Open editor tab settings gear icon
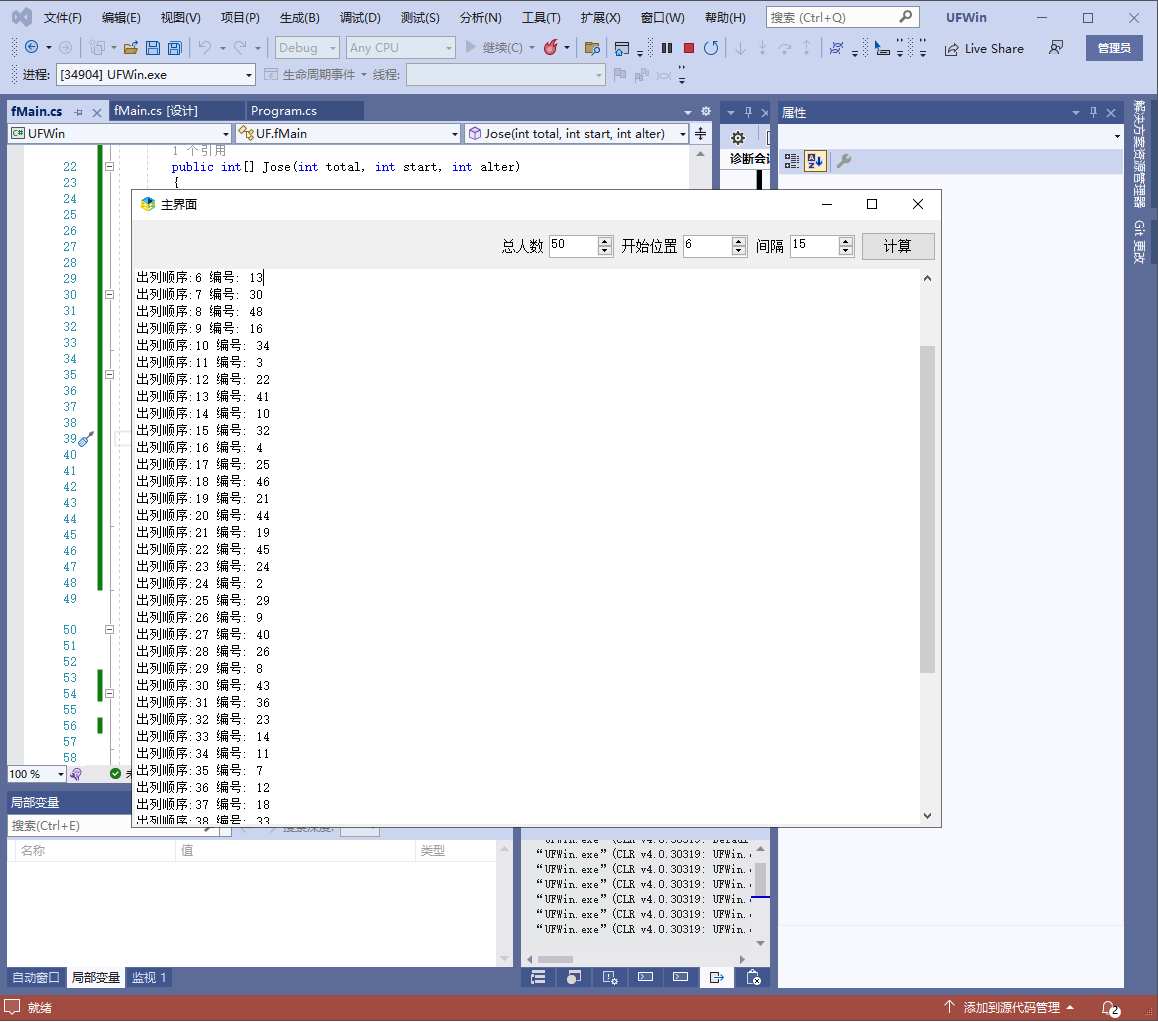Viewport: 1158px width, 1022px height. pyautogui.click(x=706, y=112)
